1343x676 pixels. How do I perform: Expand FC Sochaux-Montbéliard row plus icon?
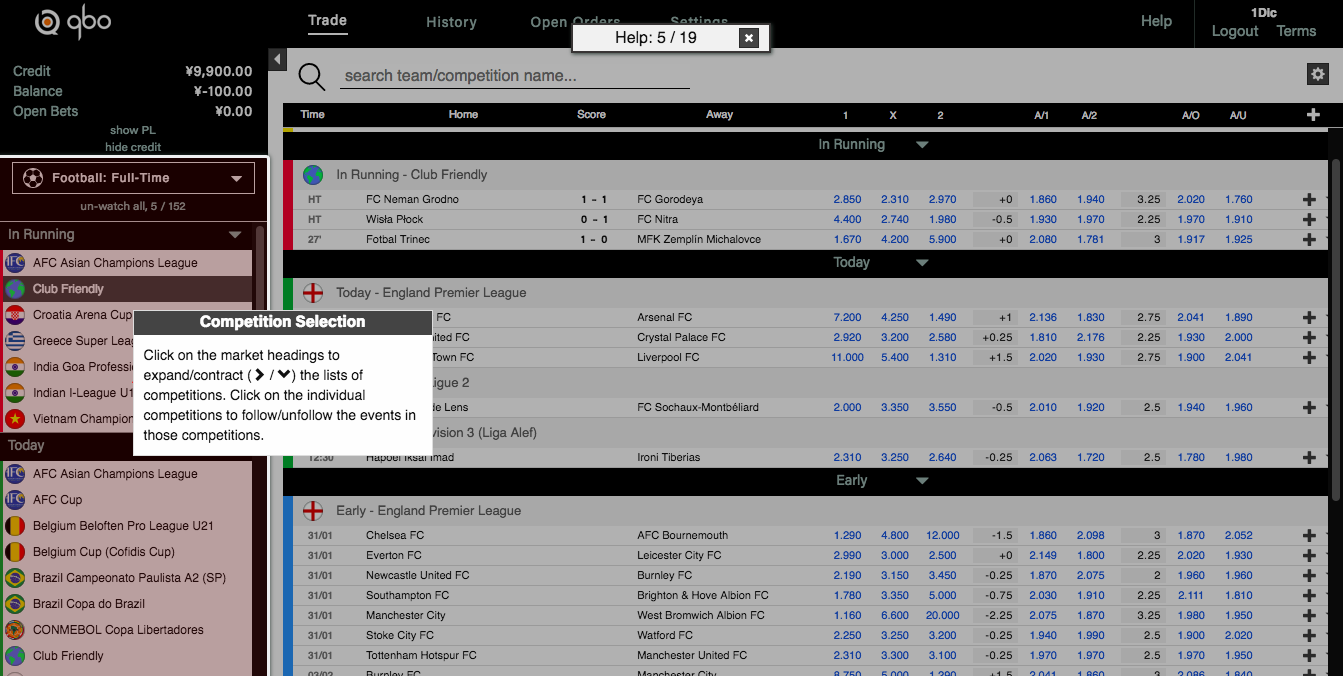pyautogui.click(x=1310, y=408)
